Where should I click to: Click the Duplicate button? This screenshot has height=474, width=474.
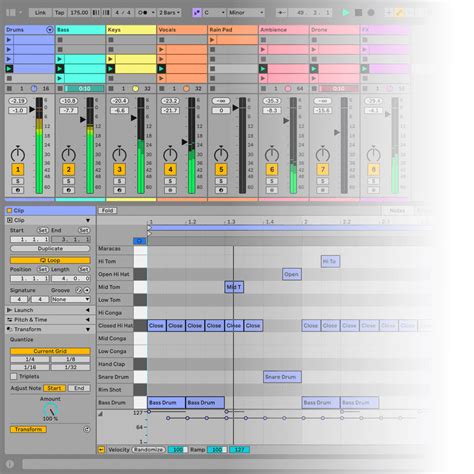50,248
